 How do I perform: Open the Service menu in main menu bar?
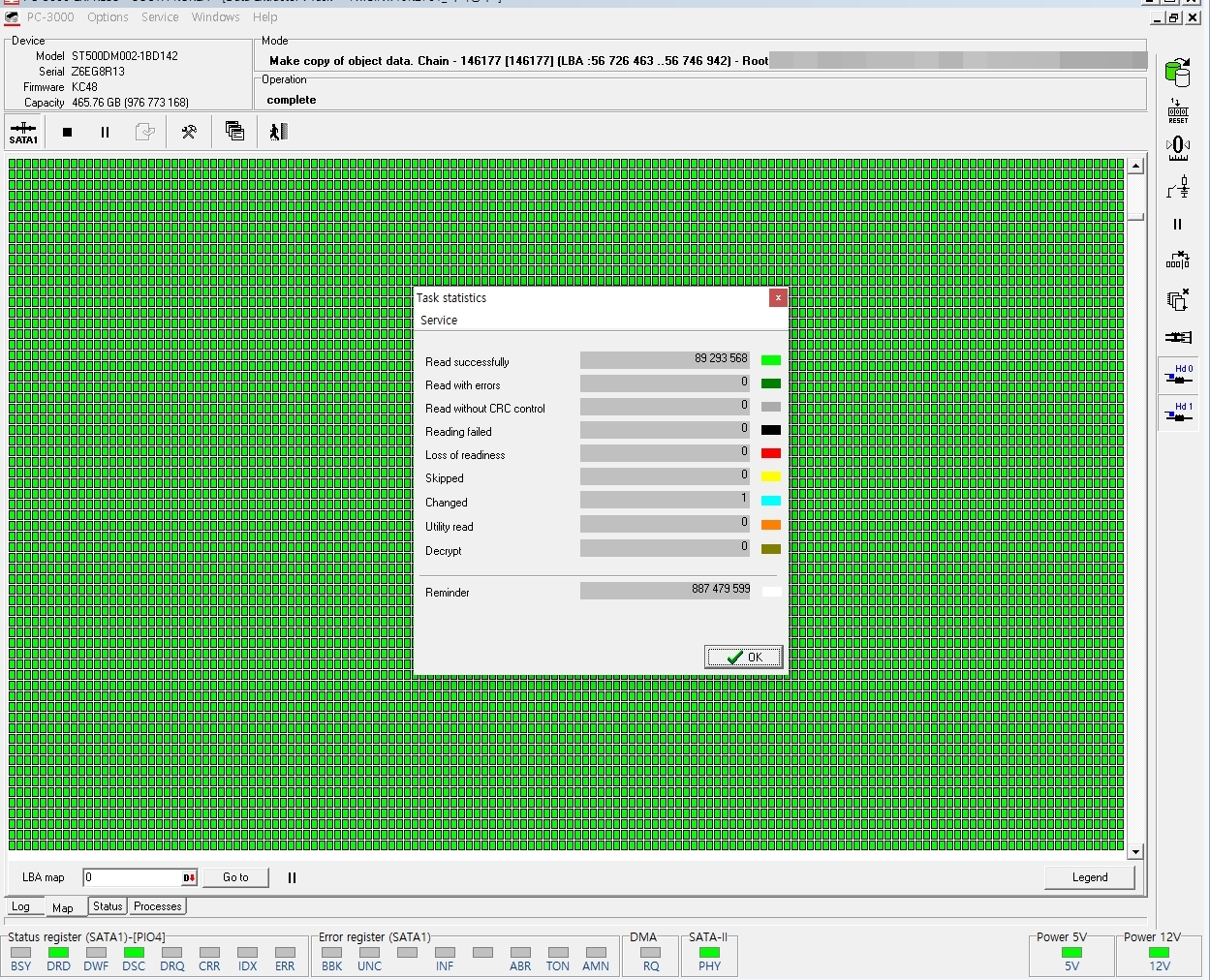pyautogui.click(x=160, y=17)
